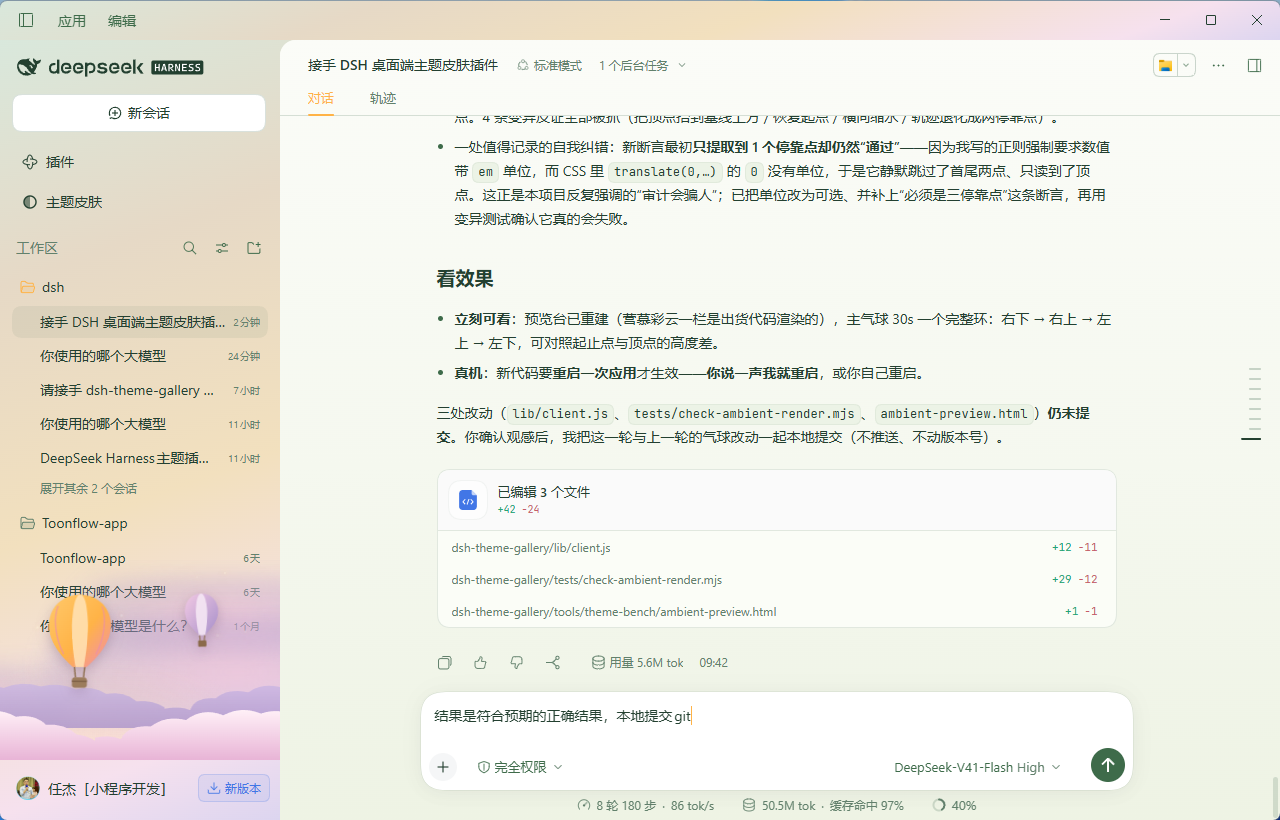Switch to the 轨迹 tab
Viewport: 1280px width, 820px height.
383,98
